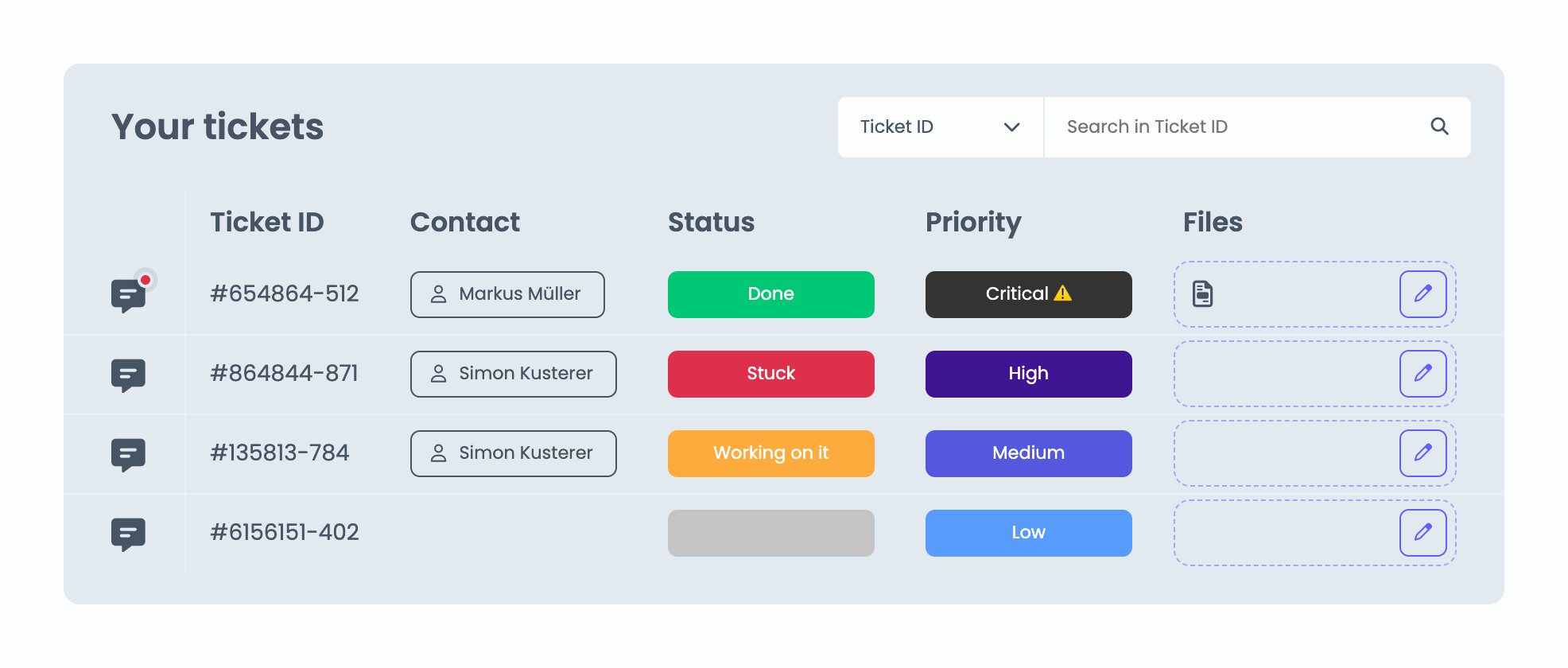Viewport: 1568px width, 668px height.
Task: Select Simon Kusterer on ticket #864844-871
Action: click(513, 374)
